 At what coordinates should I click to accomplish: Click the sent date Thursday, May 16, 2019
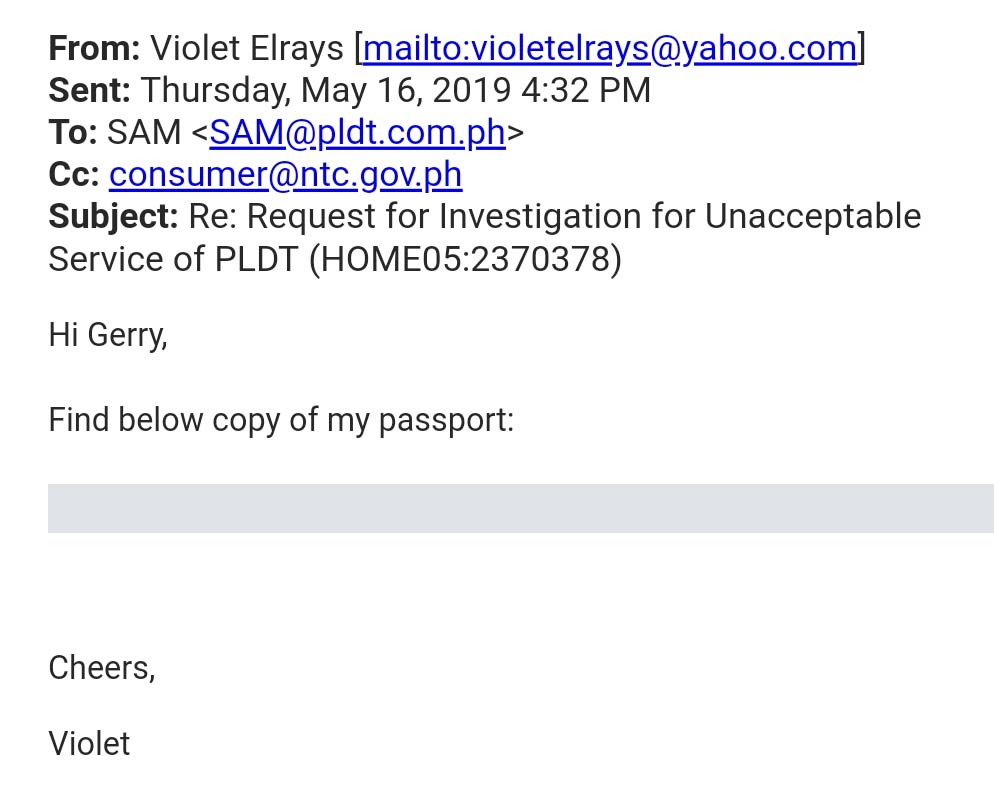coord(325,90)
